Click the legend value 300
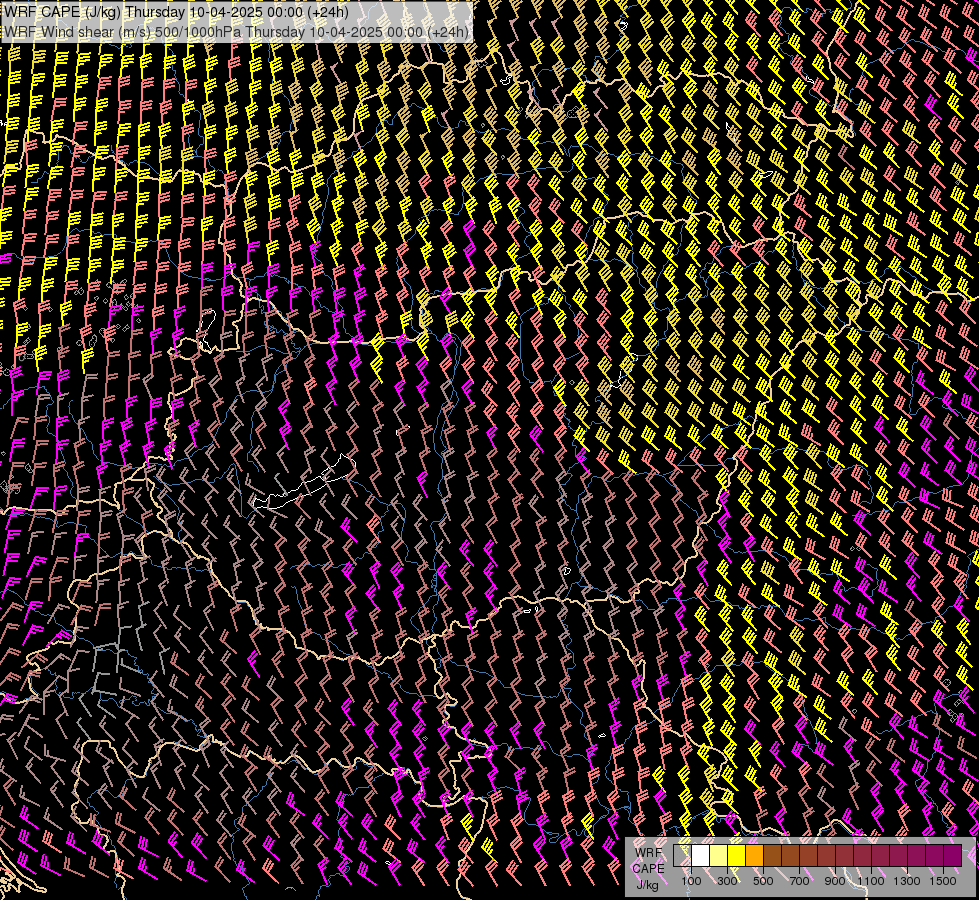This screenshot has width=979, height=900. coord(727,881)
